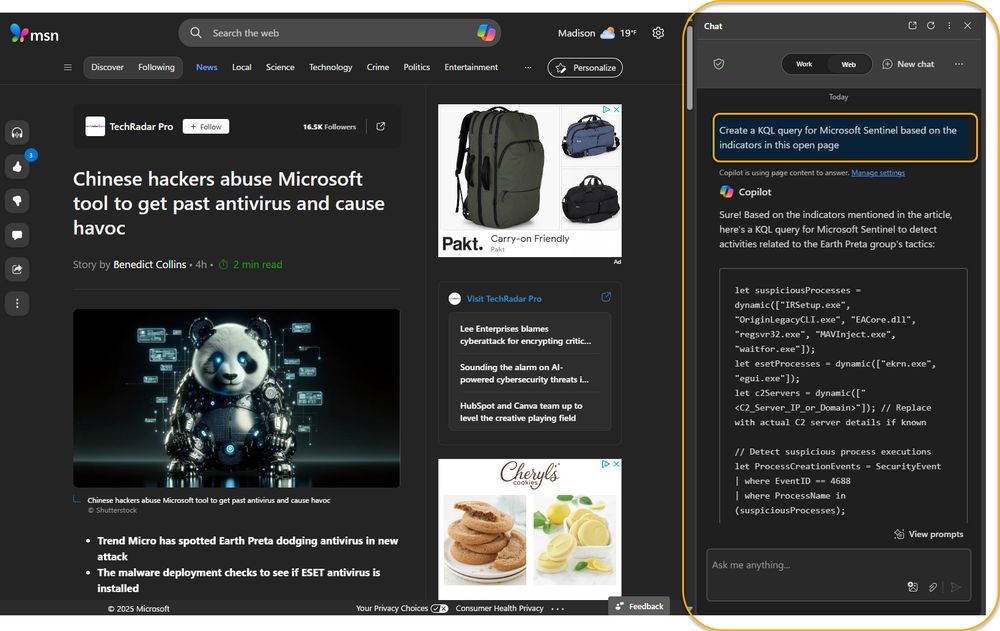Follow TechRadar Pro

(x=206, y=126)
